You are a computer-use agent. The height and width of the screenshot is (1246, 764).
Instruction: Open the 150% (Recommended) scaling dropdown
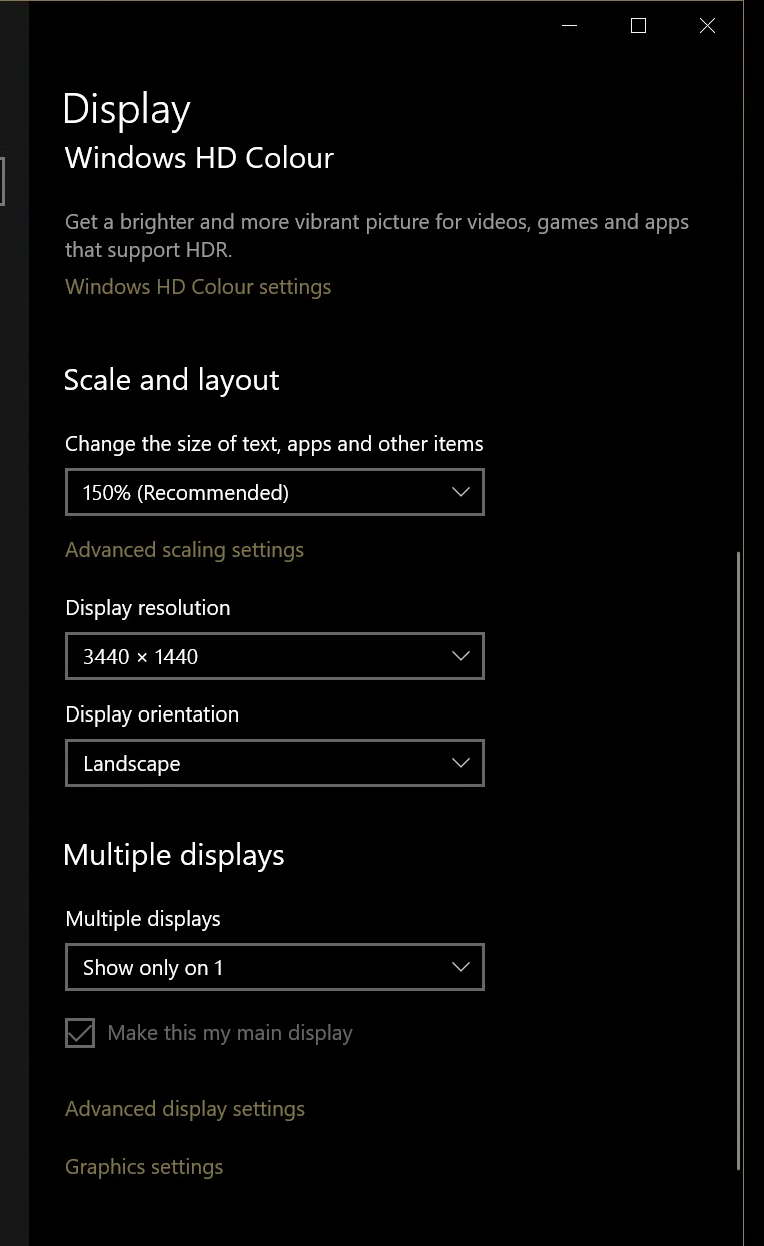pos(275,492)
